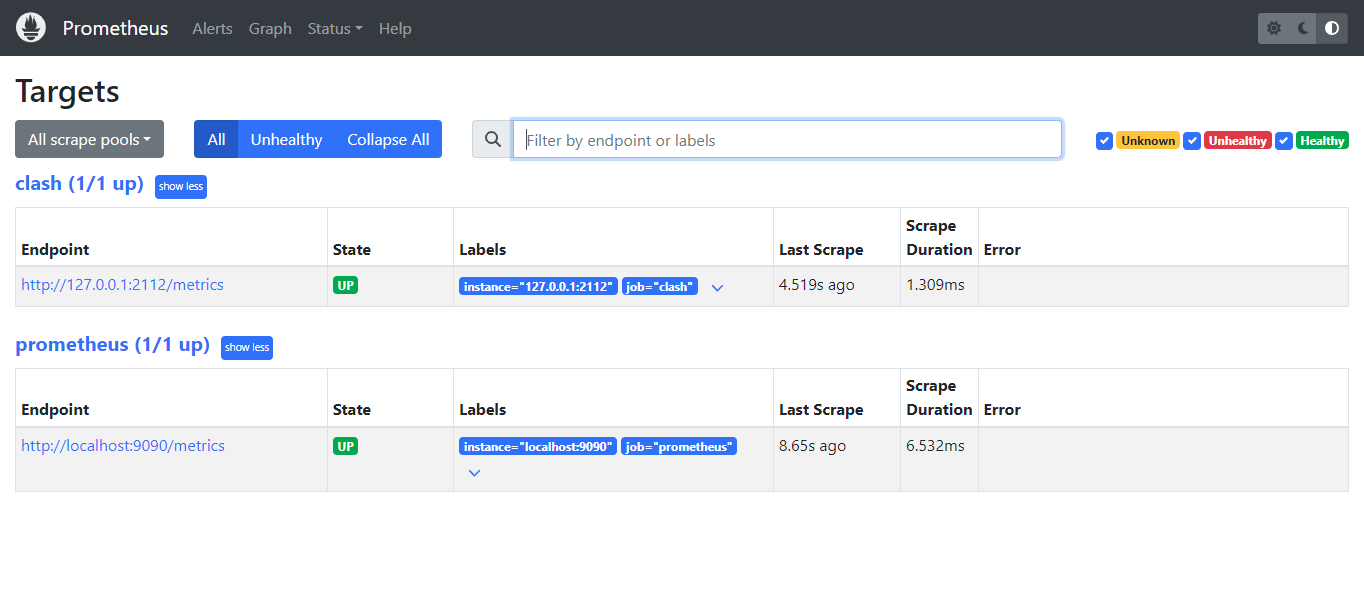Click the UP state badge for prometheus
This screenshot has height=603, width=1364.
(345, 446)
